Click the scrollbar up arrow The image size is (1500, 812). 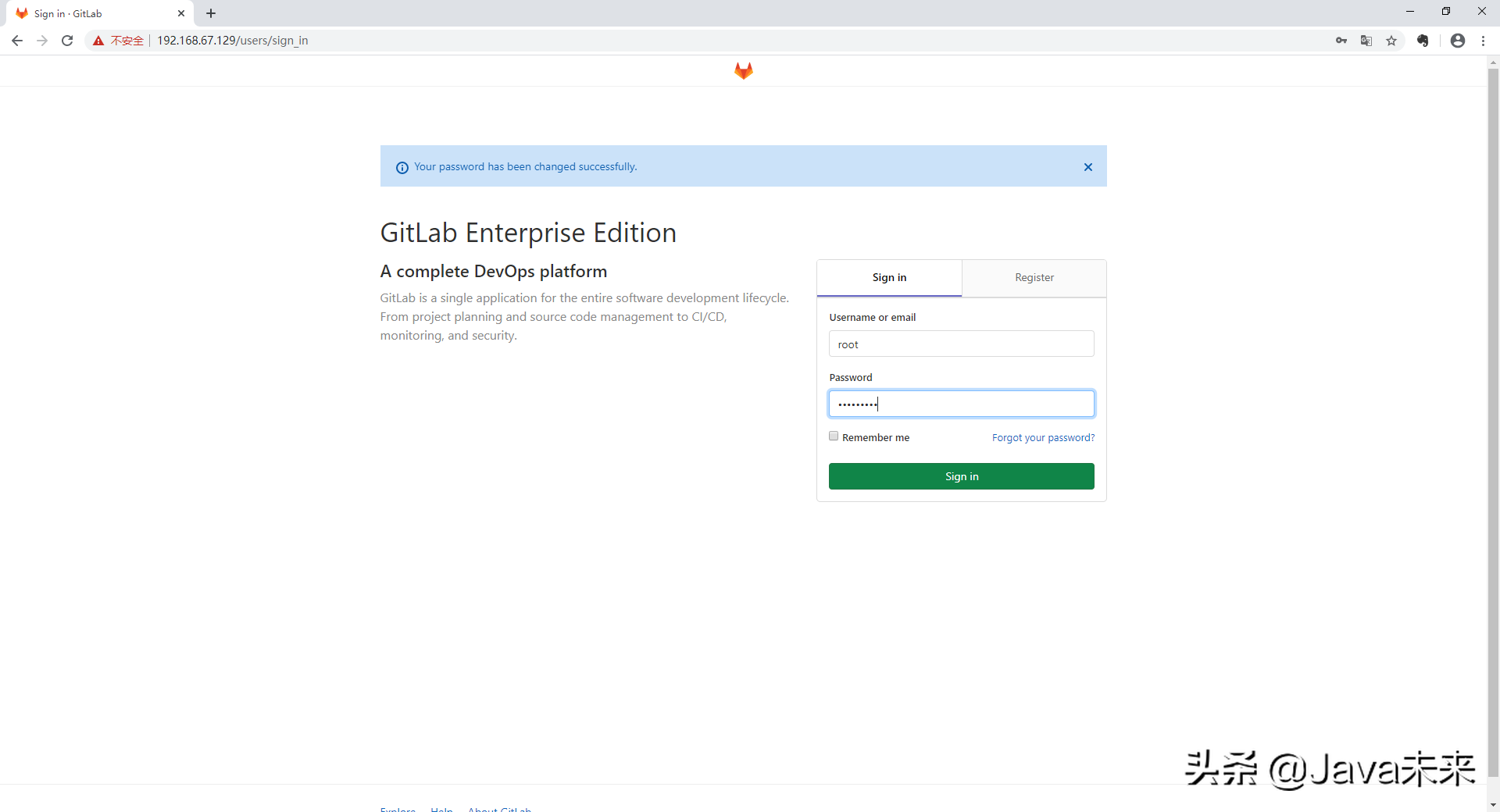click(1493, 62)
